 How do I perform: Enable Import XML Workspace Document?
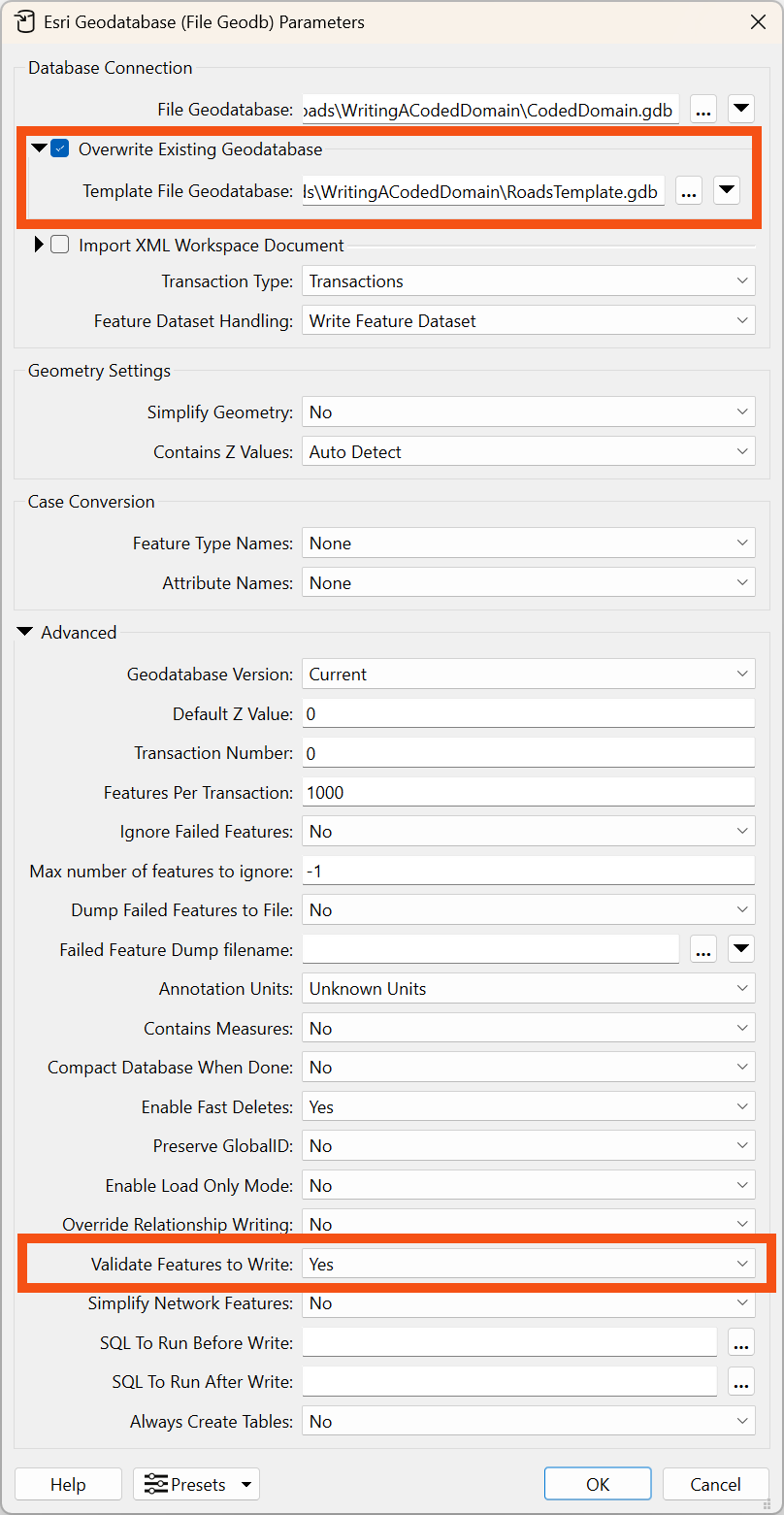click(59, 245)
